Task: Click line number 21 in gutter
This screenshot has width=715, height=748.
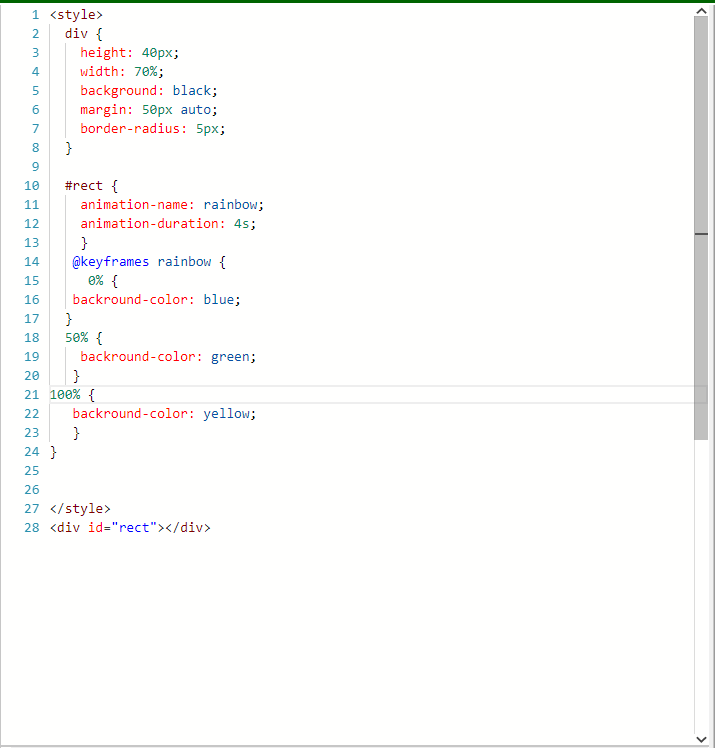Action: 31,395
